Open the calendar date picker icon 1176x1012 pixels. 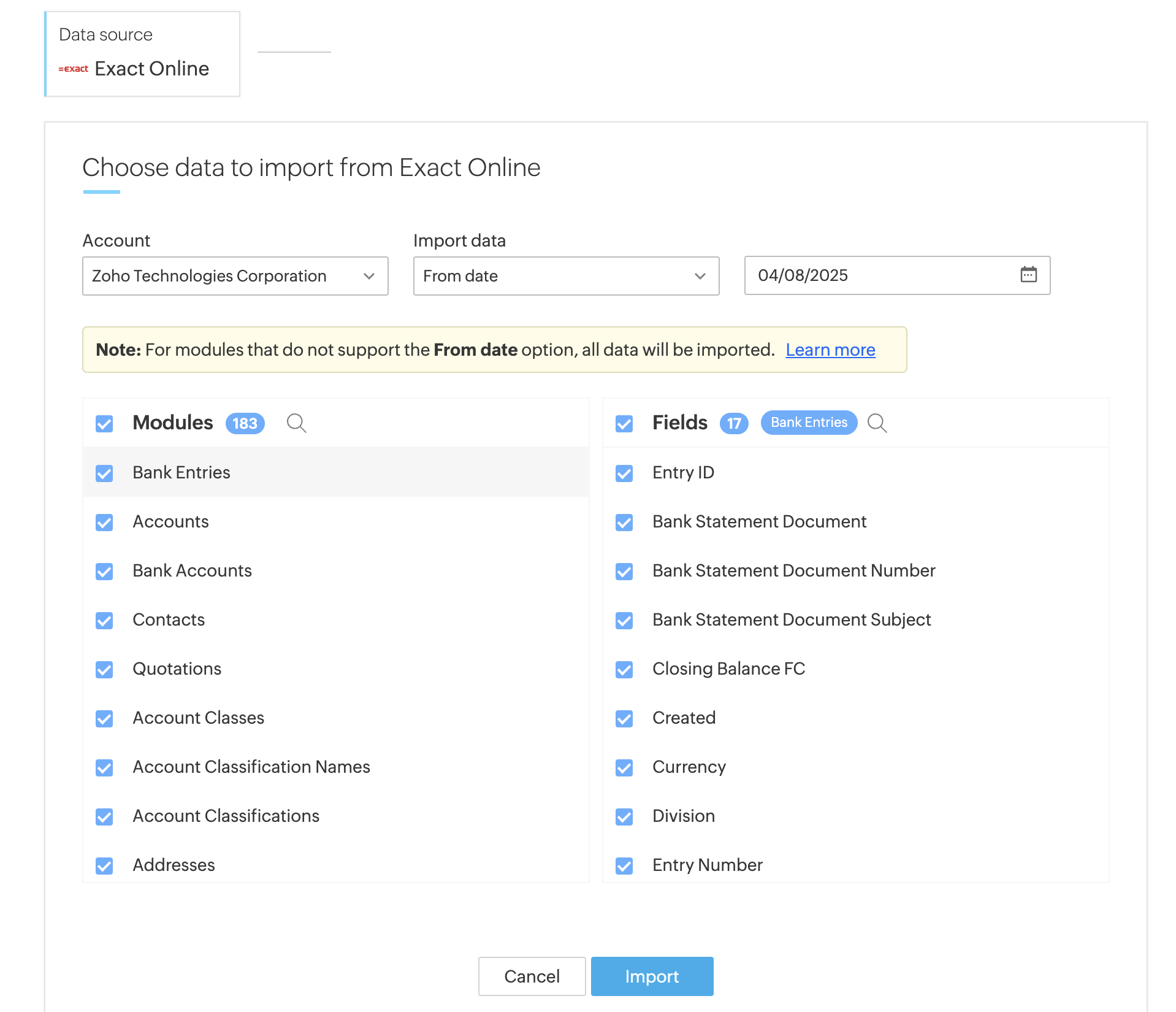tap(1028, 275)
